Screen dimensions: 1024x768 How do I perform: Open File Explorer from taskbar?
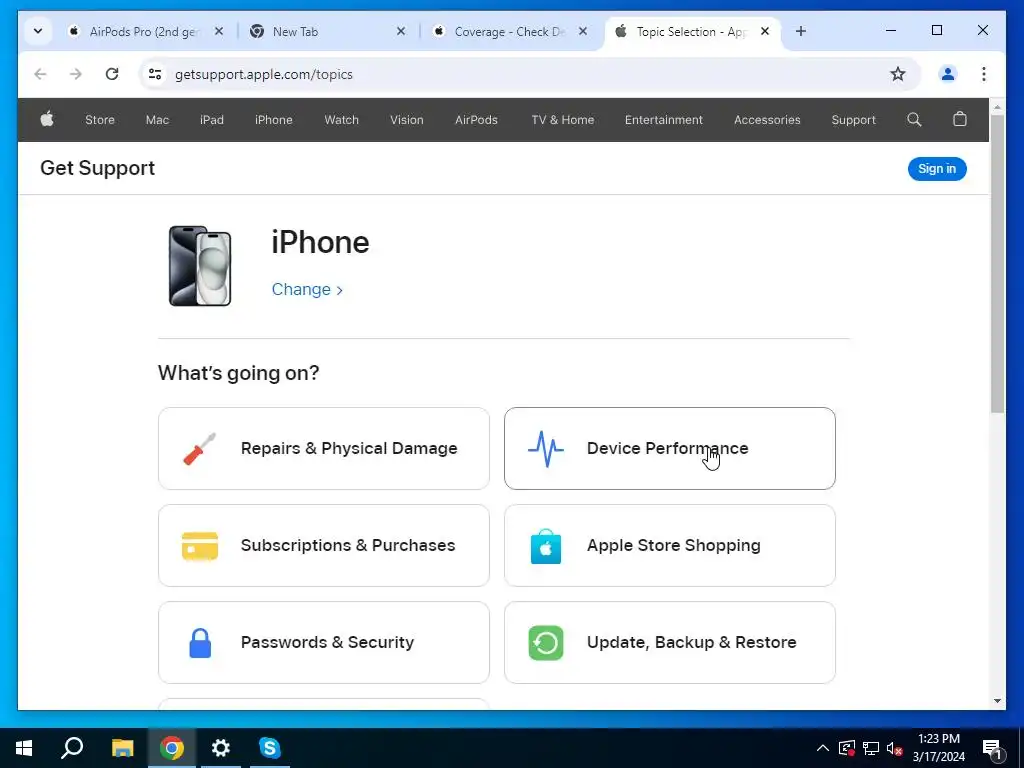point(122,748)
